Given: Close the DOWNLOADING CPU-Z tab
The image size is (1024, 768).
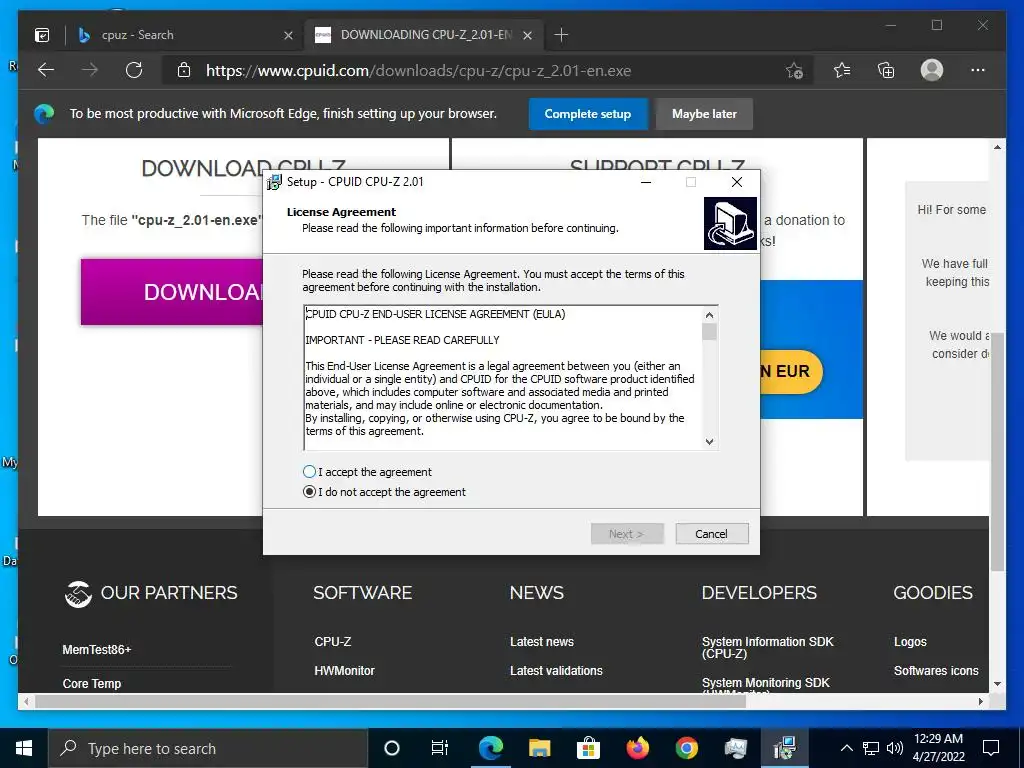Looking at the screenshot, I should point(528,35).
